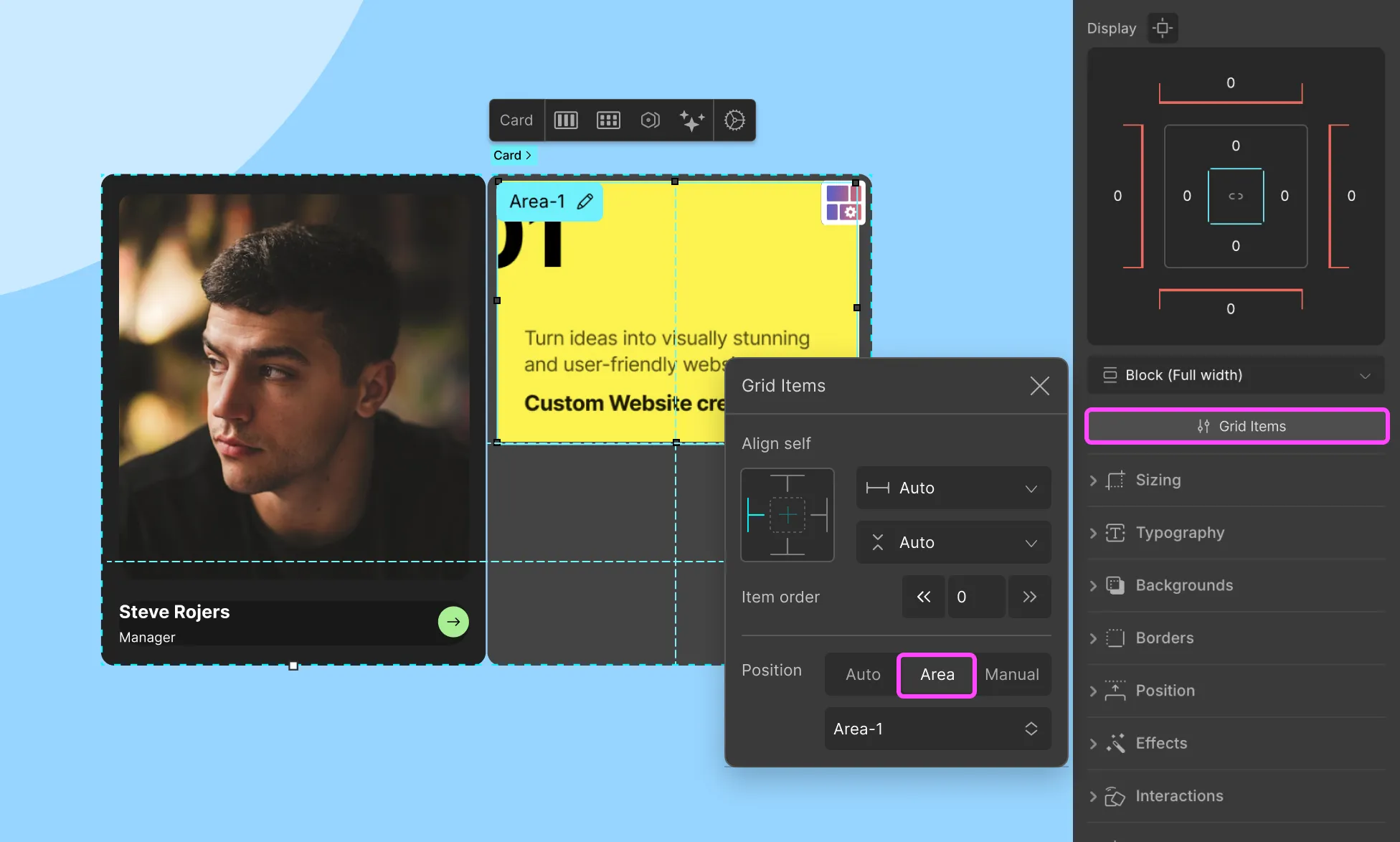Click the Borders section icon
The image size is (1400, 842).
pos(1115,638)
